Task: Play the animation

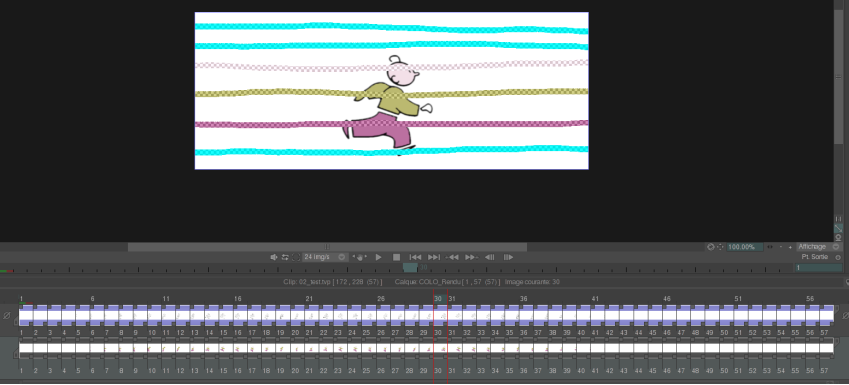Action: click(378, 257)
